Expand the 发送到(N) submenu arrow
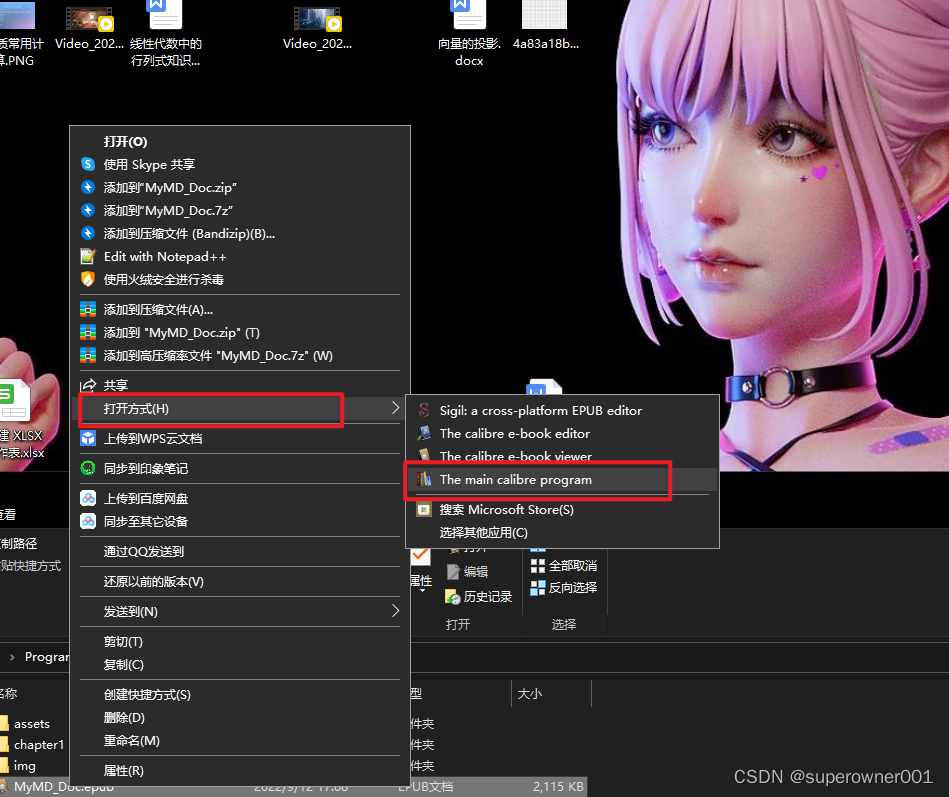 (x=395, y=611)
